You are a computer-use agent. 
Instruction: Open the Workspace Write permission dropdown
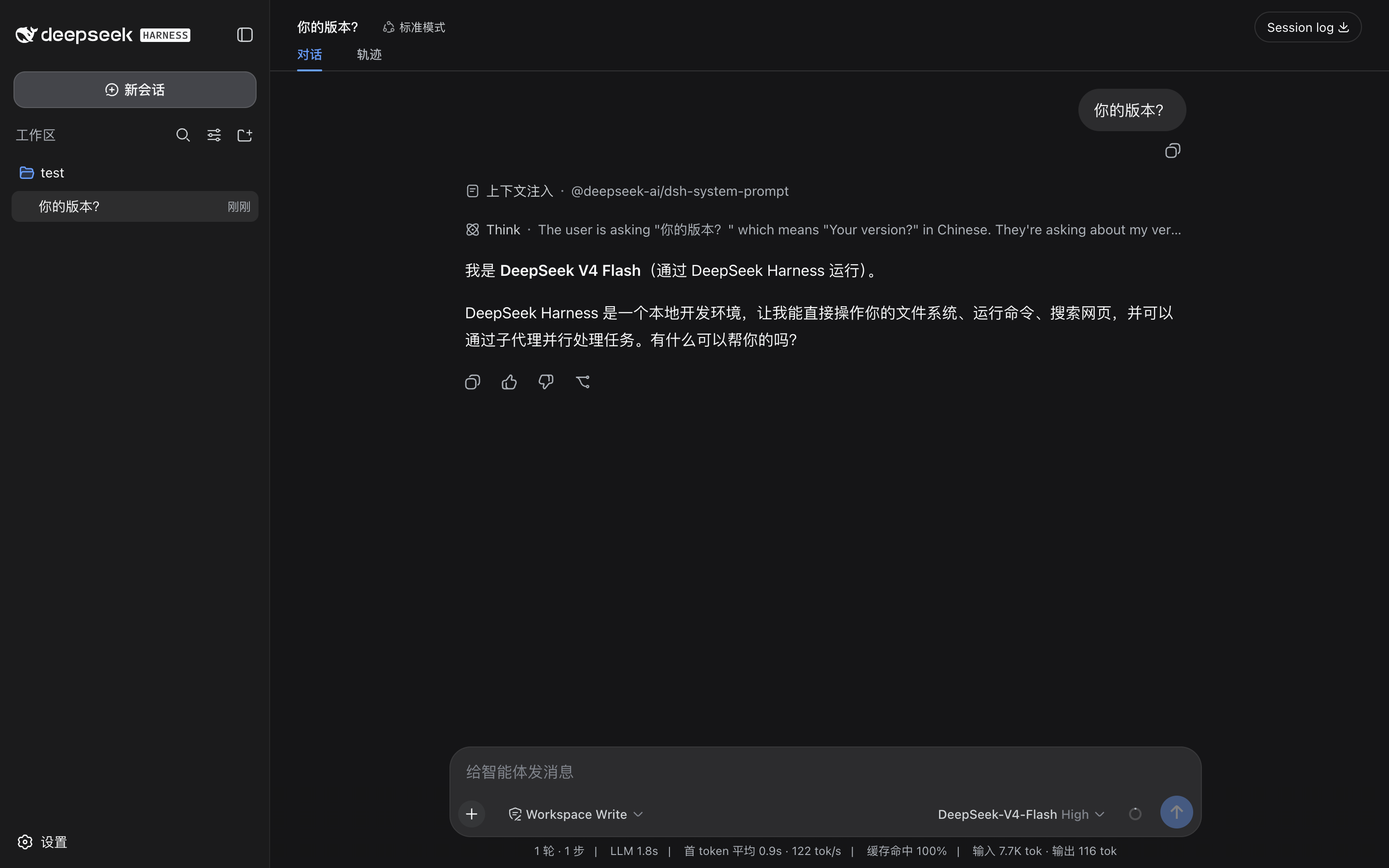coord(576,814)
